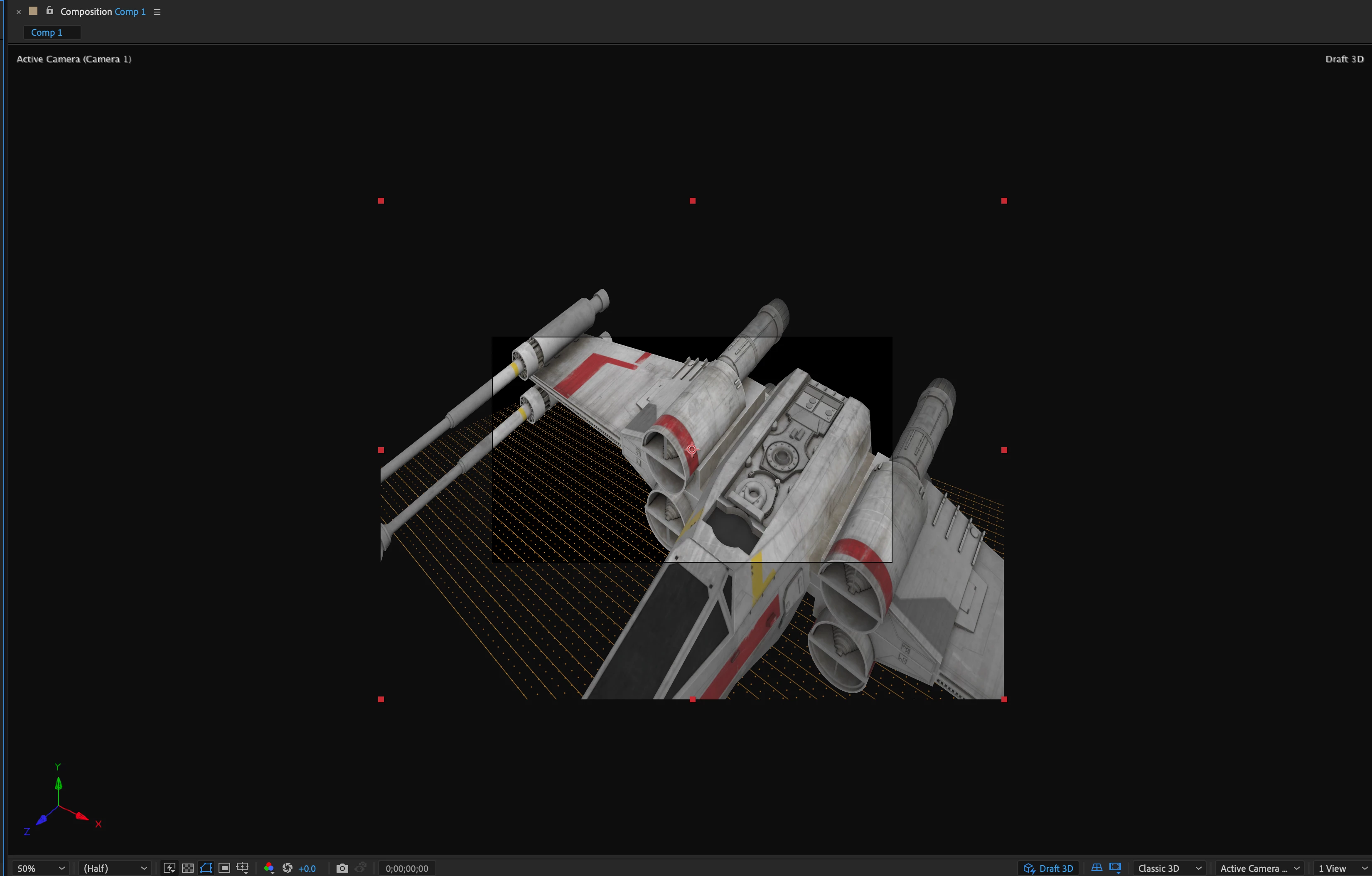Click the current timecode 0;00;00;00
The height and width of the screenshot is (876, 1372).
point(407,868)
